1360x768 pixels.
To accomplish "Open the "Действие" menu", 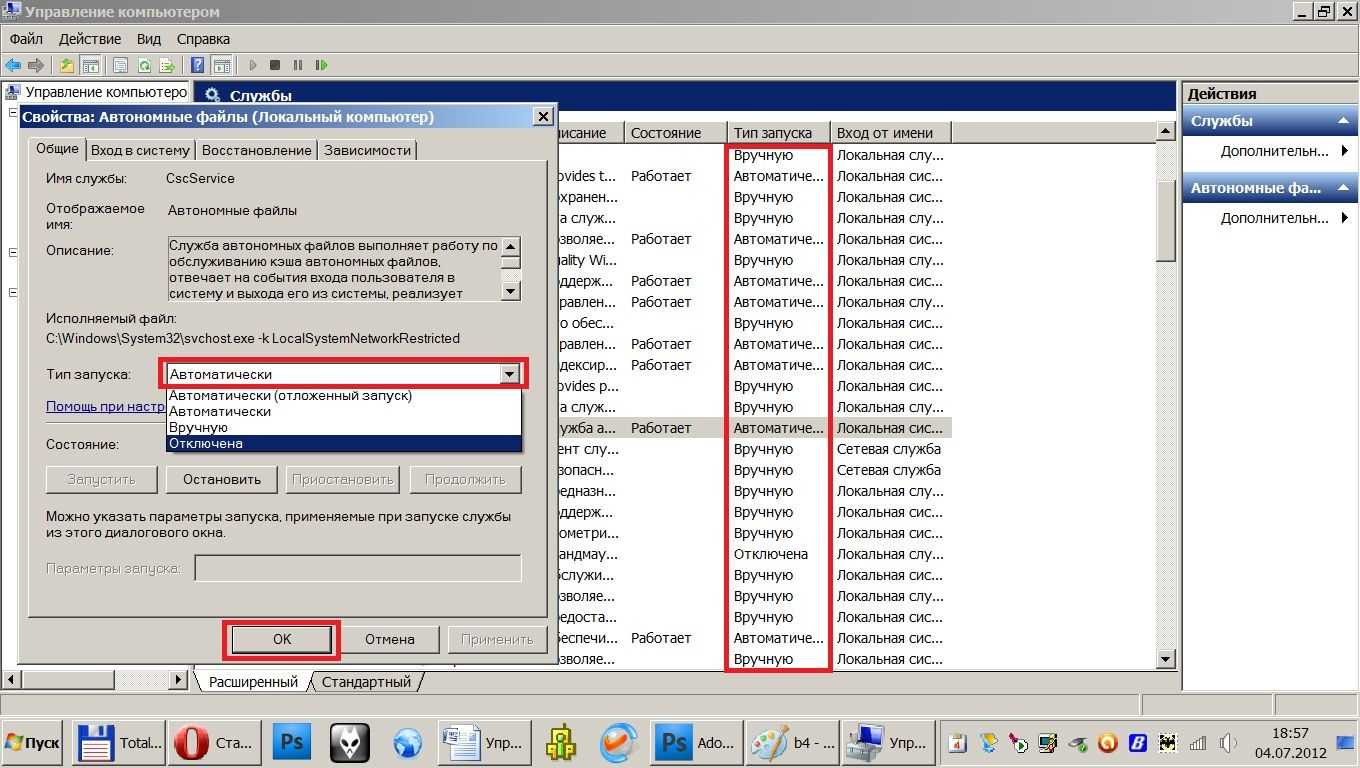I will [90, 39].
